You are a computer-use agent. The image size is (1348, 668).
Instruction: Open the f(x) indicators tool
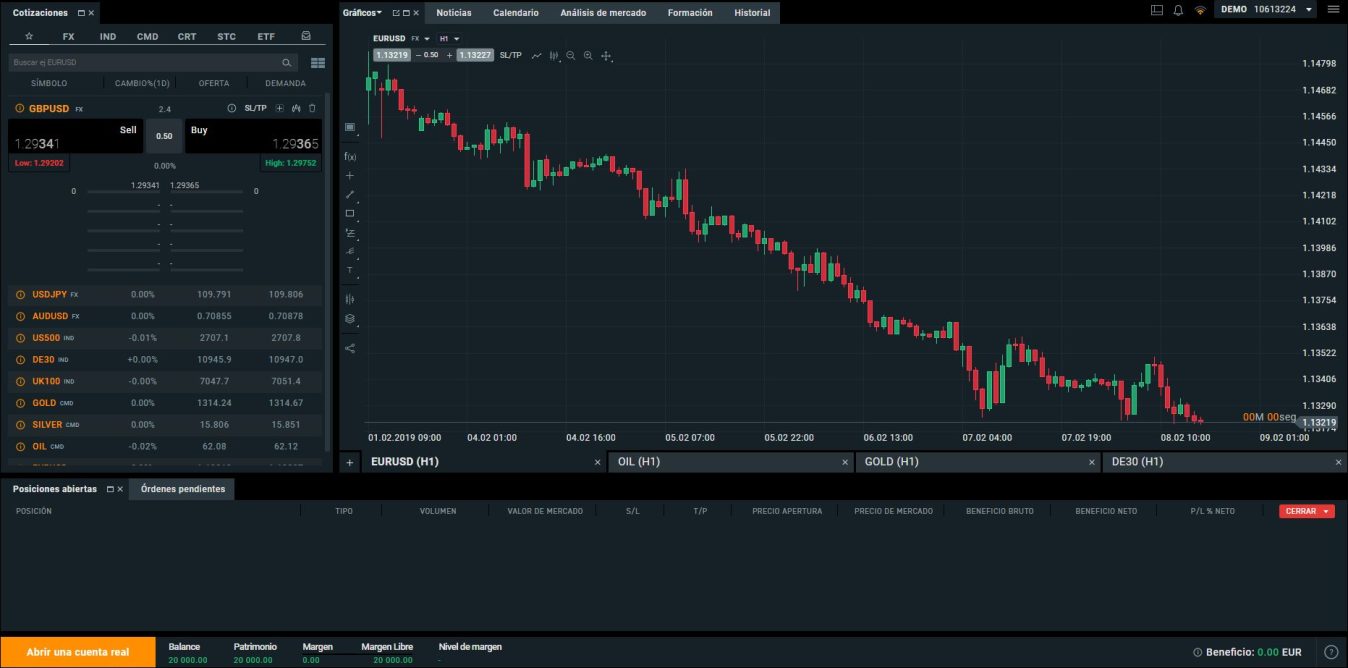[x=350, y=156]
